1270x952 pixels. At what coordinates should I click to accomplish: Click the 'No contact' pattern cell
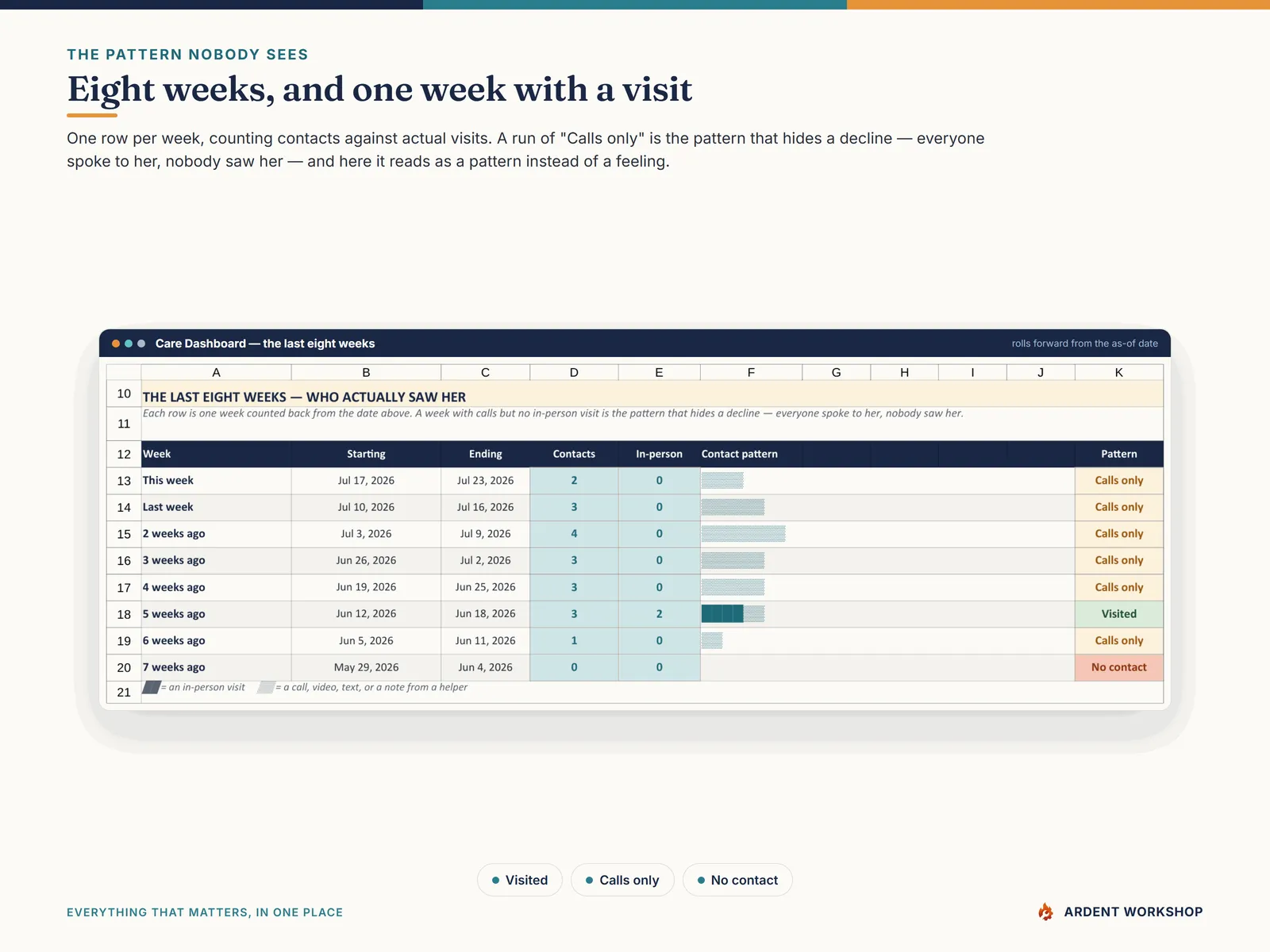point(1119,667)
